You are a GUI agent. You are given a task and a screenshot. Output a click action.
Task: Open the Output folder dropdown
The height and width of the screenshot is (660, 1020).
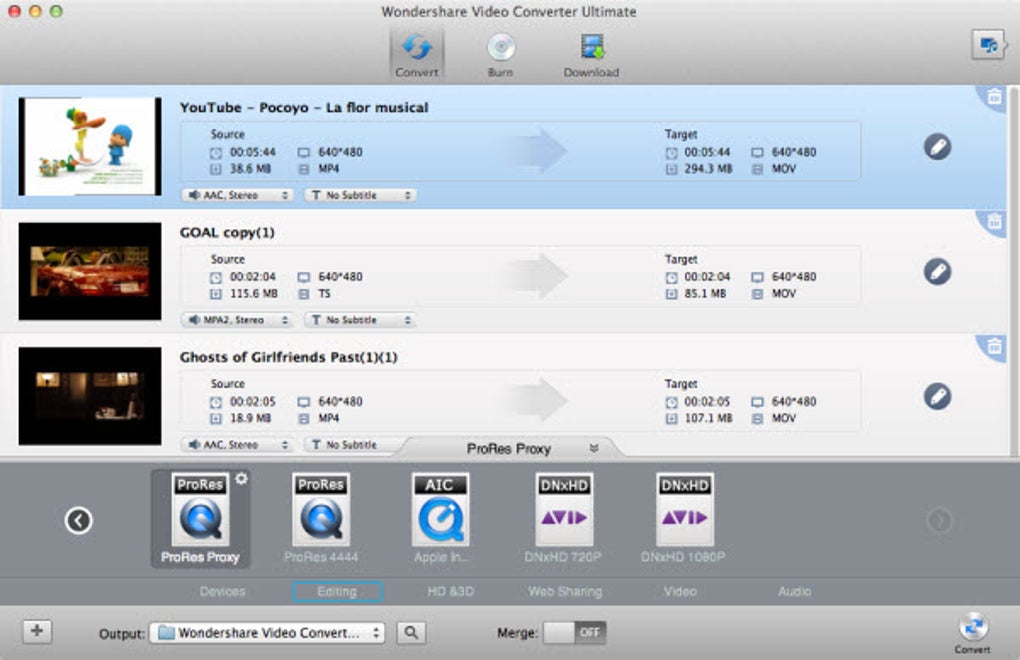click(x=267, y=633)
